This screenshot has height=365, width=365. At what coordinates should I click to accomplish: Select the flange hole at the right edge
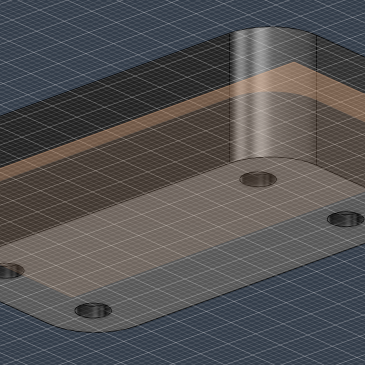345,219
